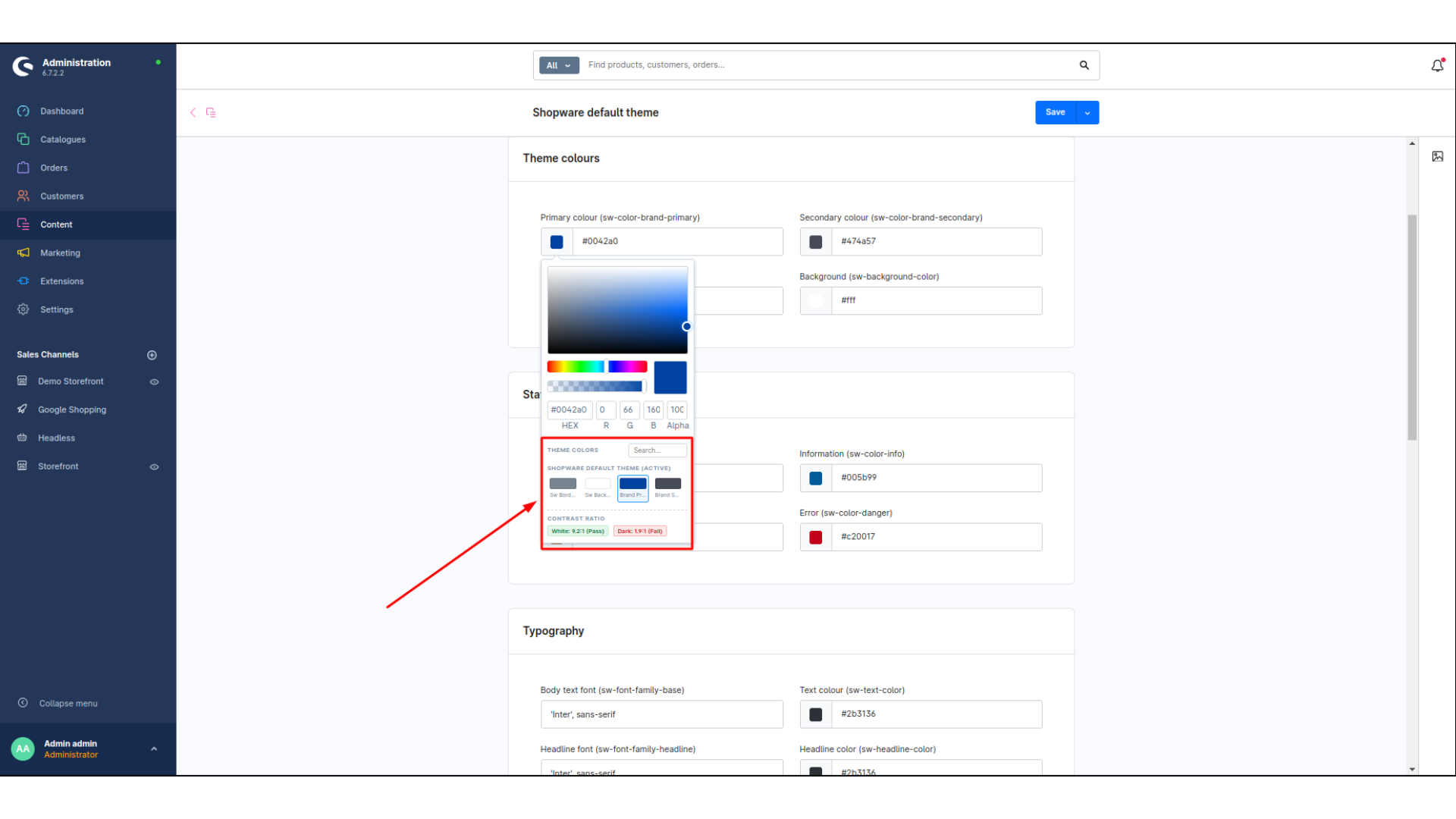1456x819 pixels.
Task: Edit the Body text font field
Action: tap(661, 714)
